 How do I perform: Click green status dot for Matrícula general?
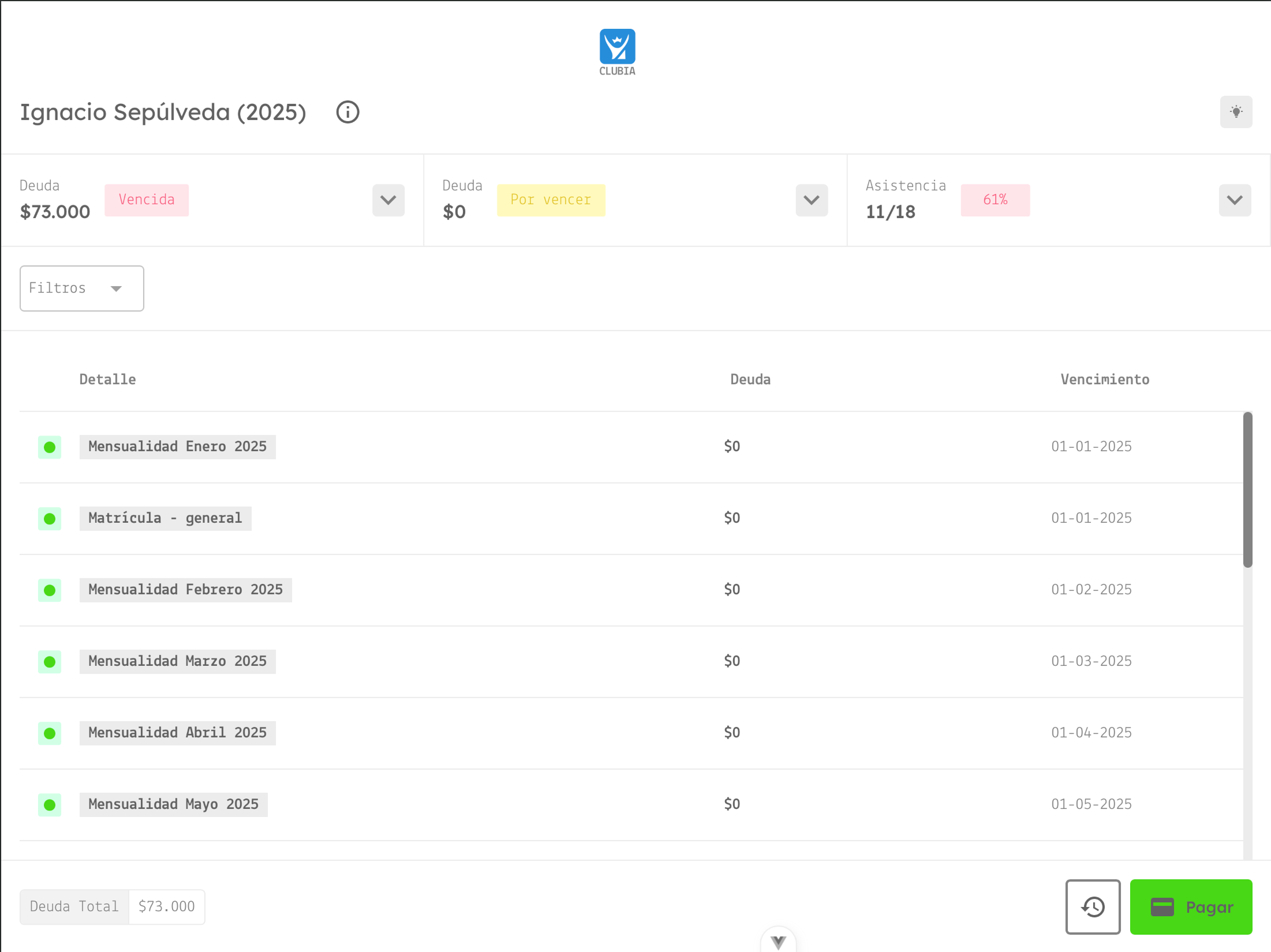[50, 519]
